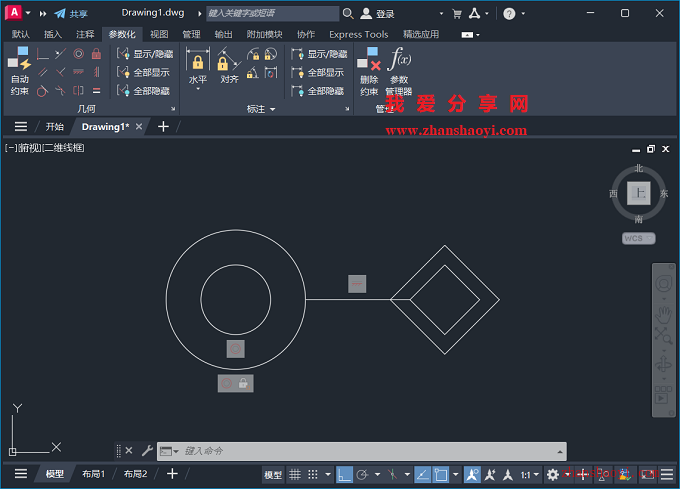Open the Insert (插入) ribbon tab
Image resolution: width=680 pixels, height=489 pixels.
[53, 34]
